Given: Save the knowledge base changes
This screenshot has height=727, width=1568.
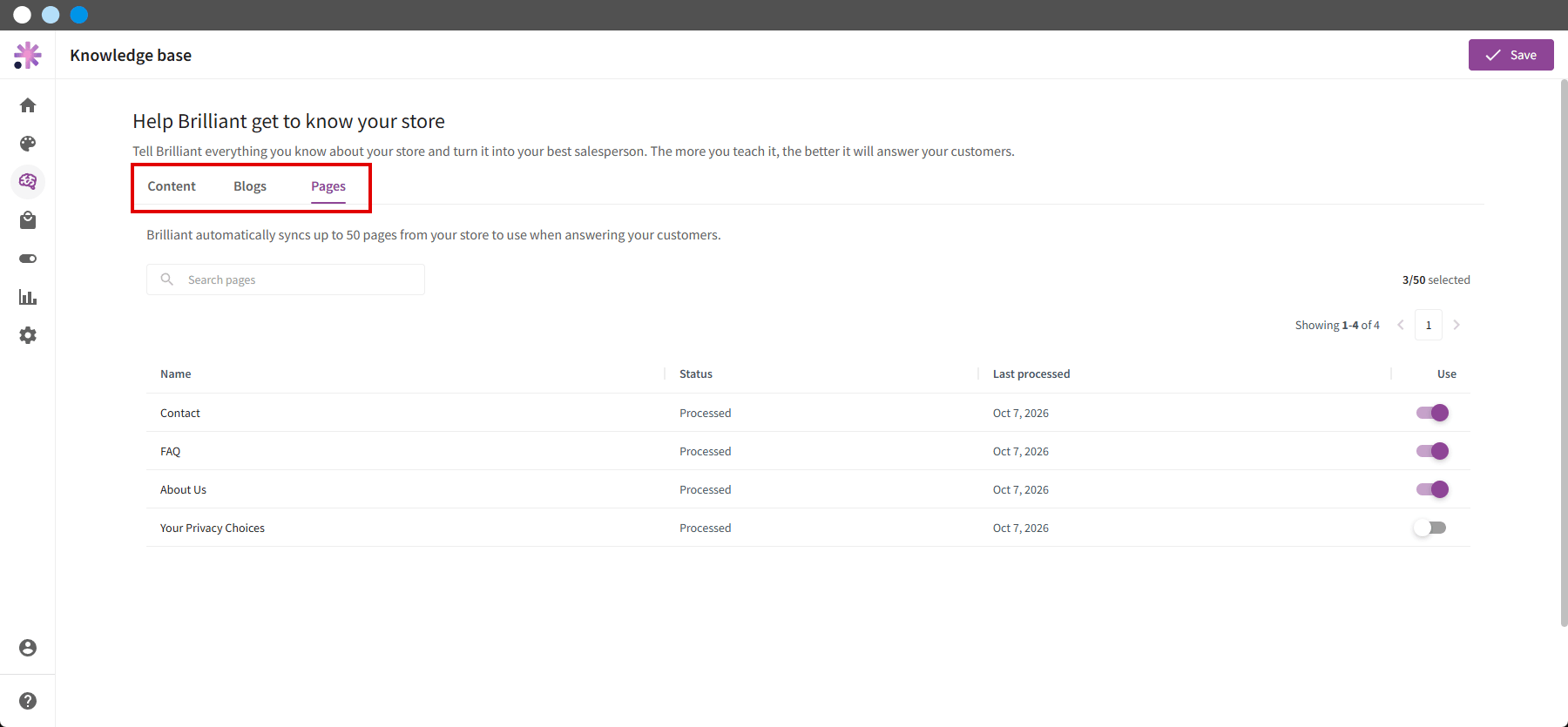Looking at the screenshot, I should [x=1511, y=55].
